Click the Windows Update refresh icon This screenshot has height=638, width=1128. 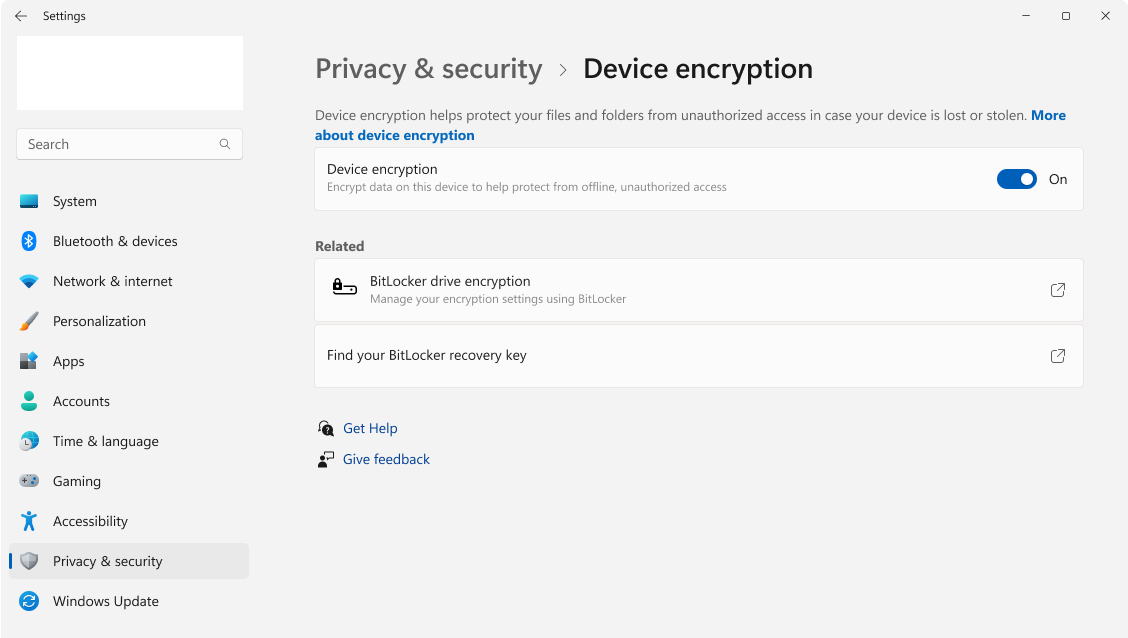(x=29, y=601)
